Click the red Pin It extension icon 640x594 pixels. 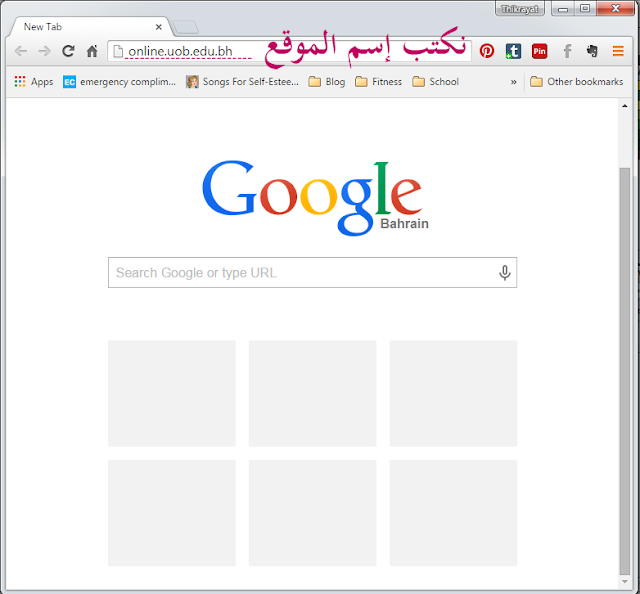click(x=539, y=51)
